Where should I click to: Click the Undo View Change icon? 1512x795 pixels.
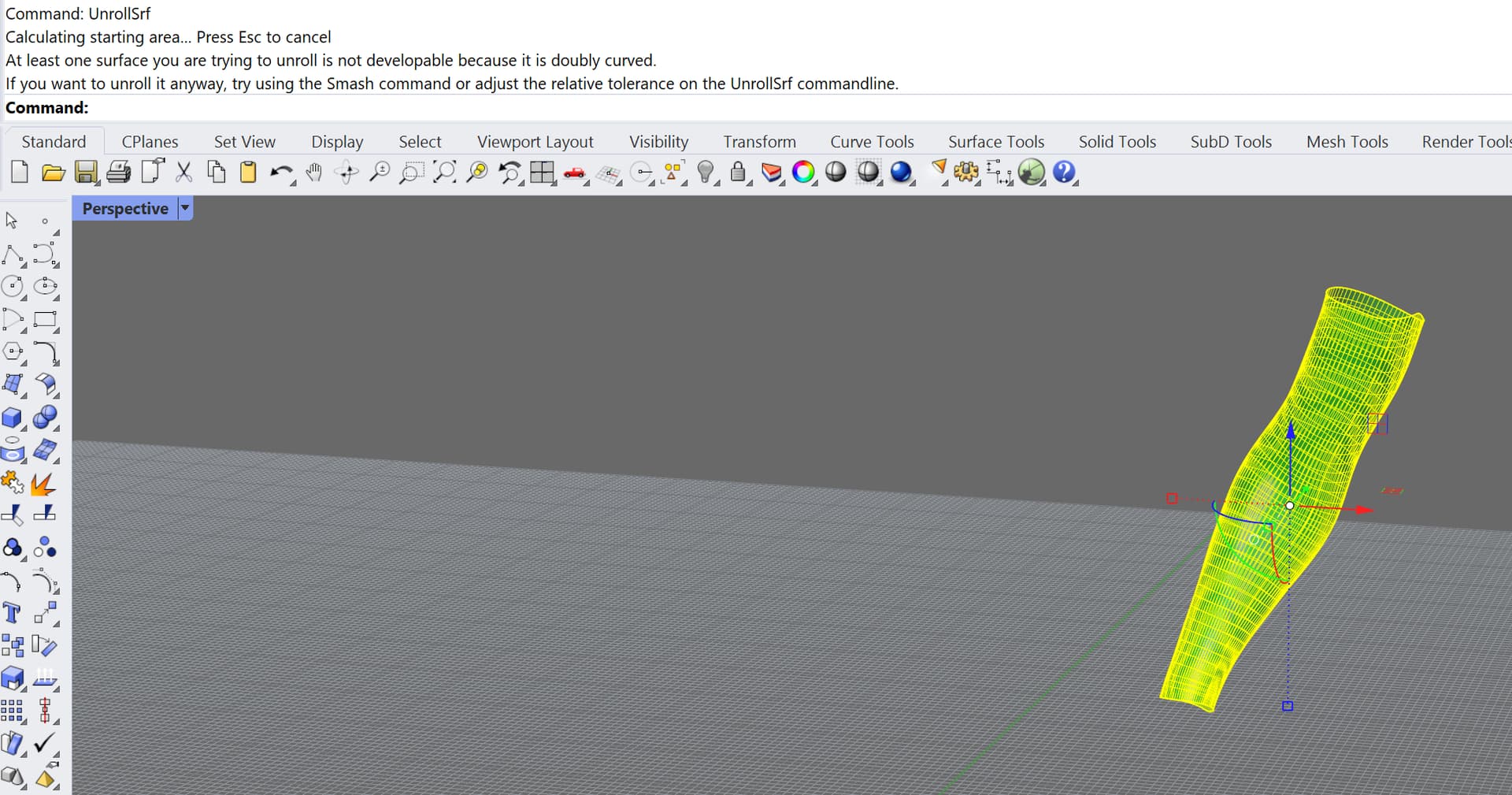[510, 172]
